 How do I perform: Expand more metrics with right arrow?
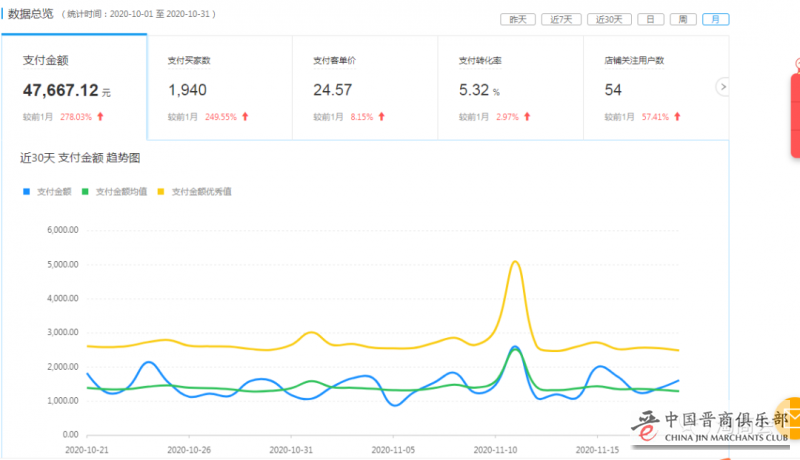click(723, 87)
